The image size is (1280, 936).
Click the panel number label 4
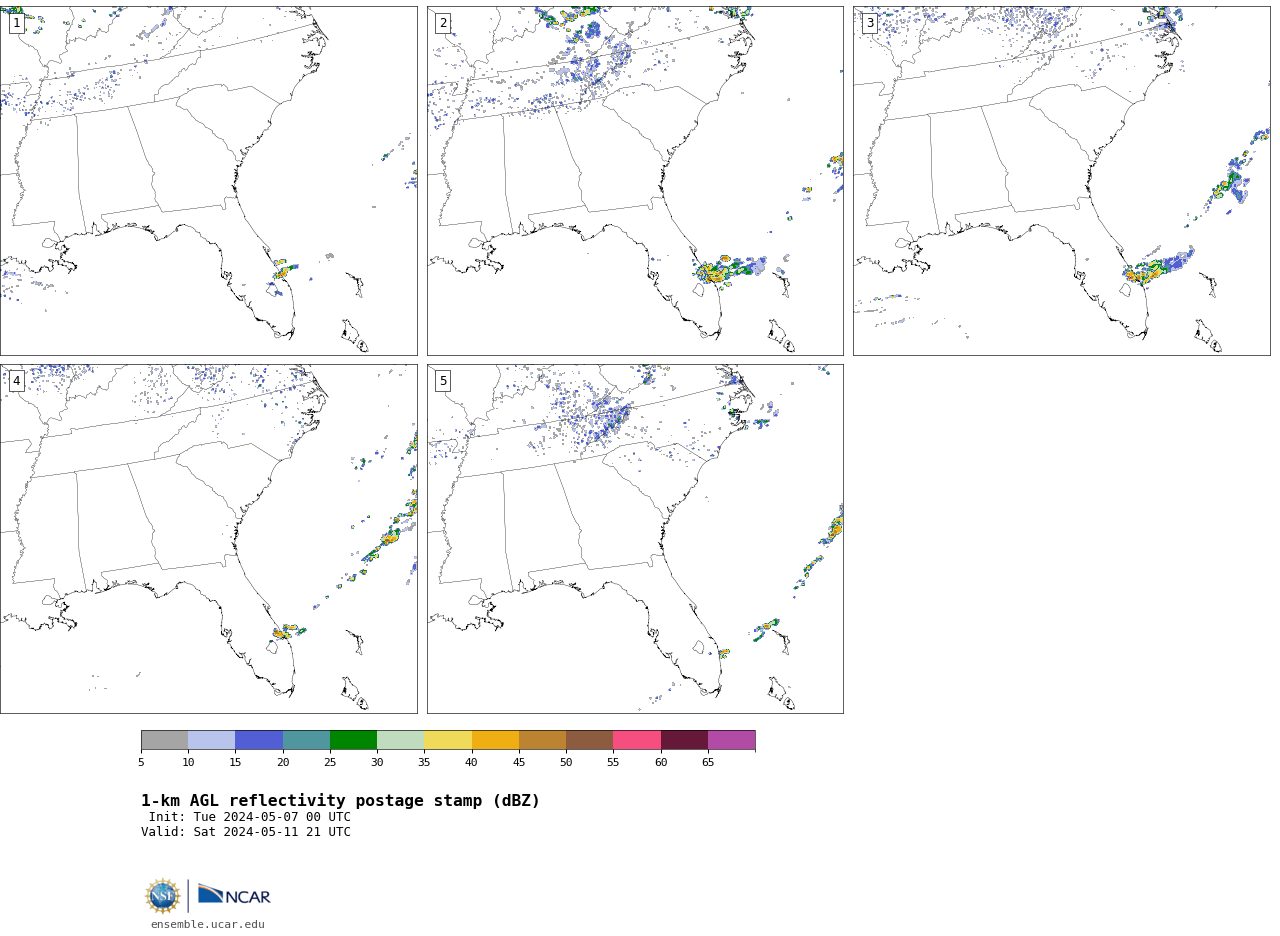click(16, 381)
